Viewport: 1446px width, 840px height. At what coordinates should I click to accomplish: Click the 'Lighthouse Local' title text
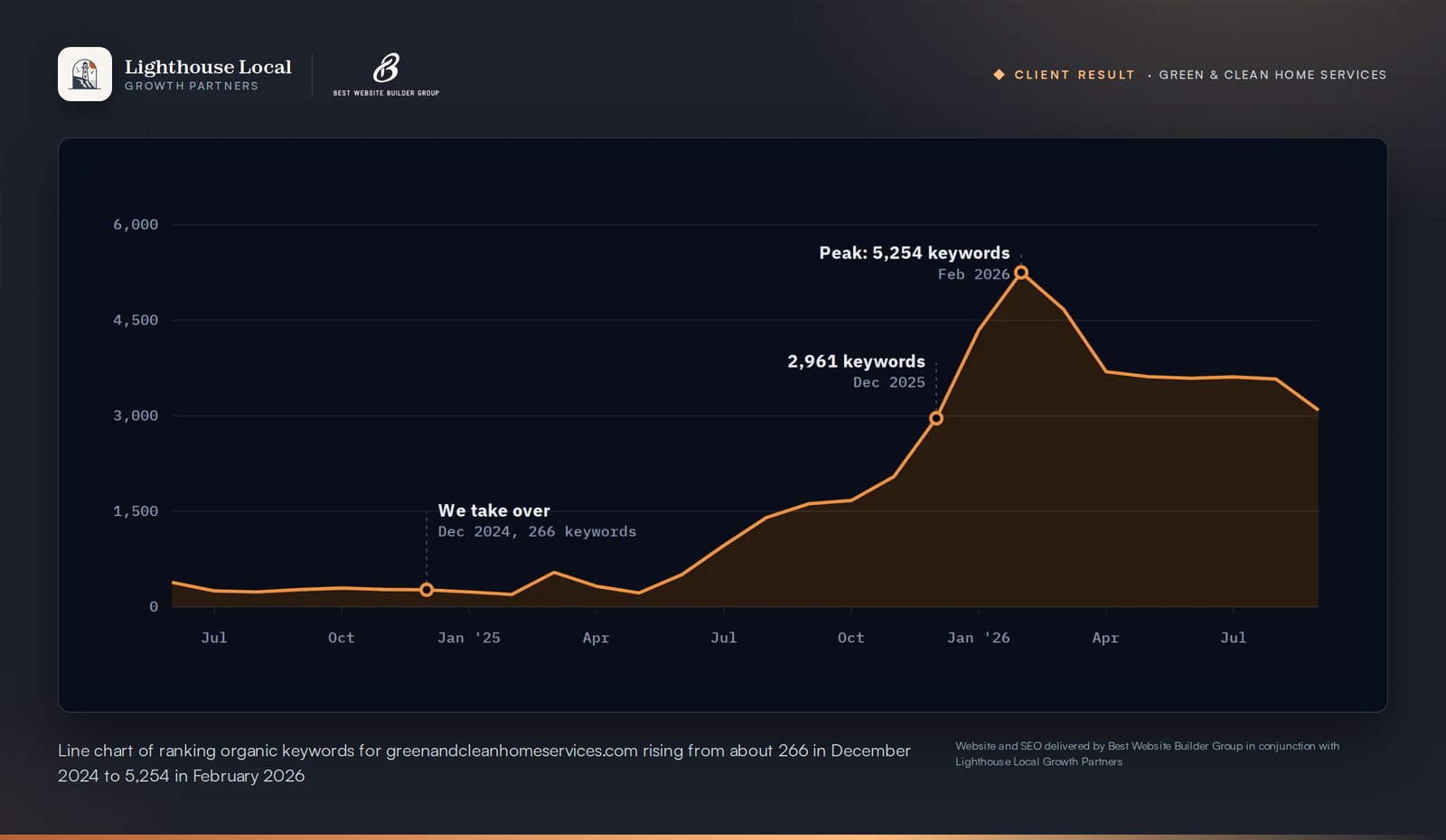coord(208,67)
